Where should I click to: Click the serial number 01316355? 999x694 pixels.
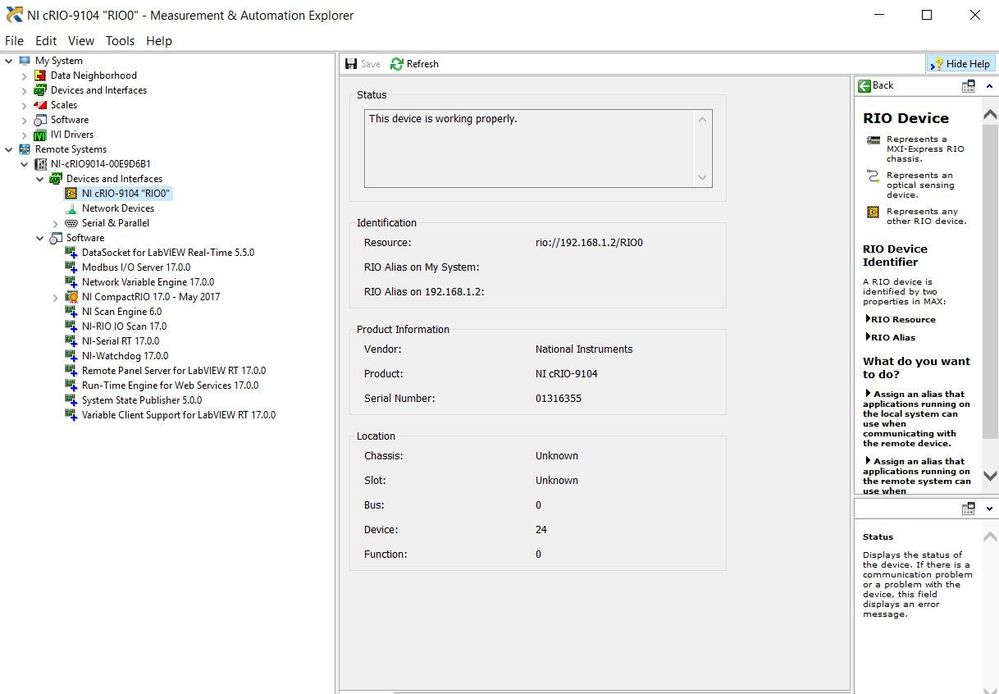(558, 399)
